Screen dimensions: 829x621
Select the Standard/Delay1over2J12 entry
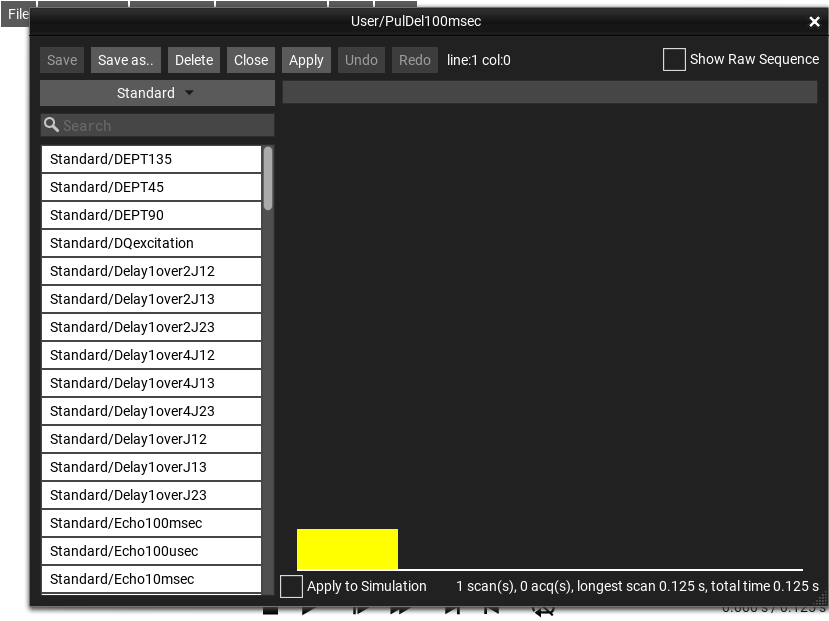click(x=151, y=271)
